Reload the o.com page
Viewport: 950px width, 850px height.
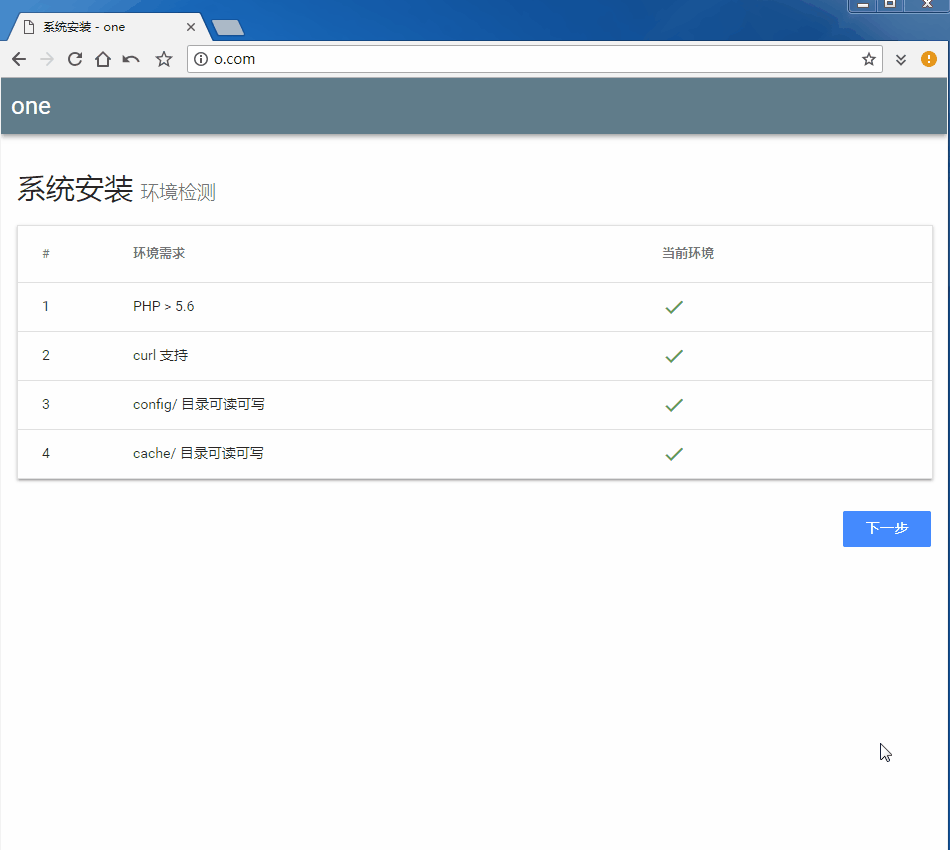[74, 59]
